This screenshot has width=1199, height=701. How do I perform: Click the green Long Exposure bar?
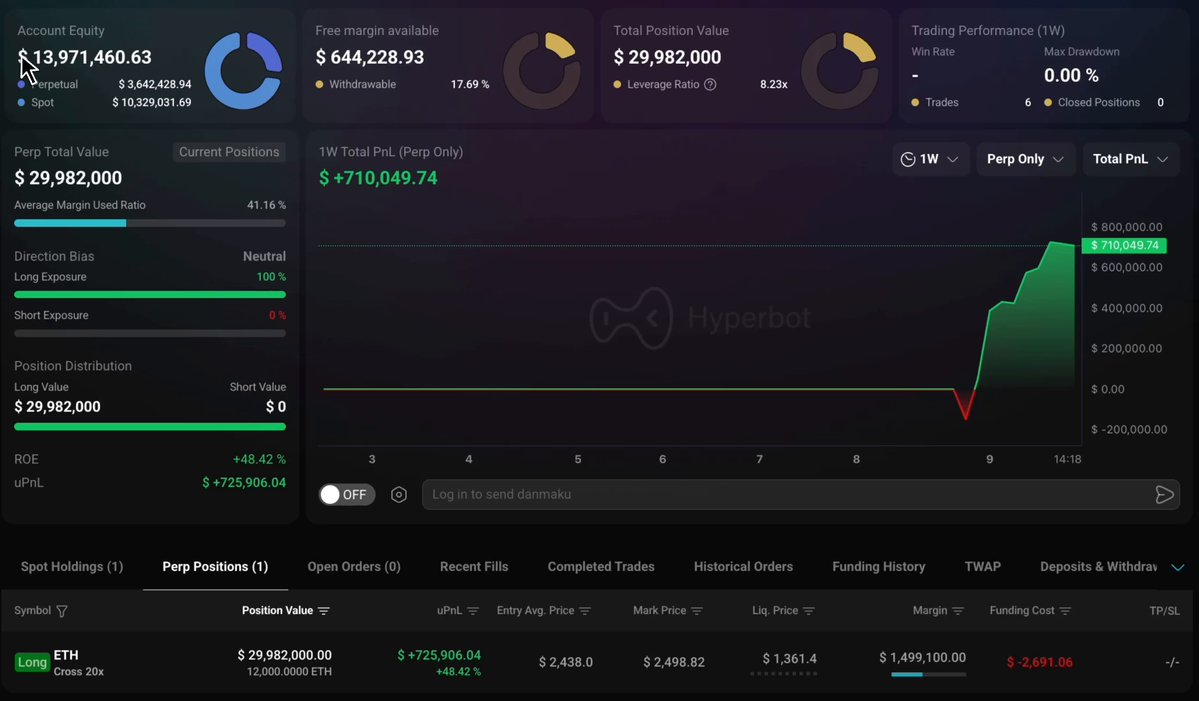pos(150,294)
